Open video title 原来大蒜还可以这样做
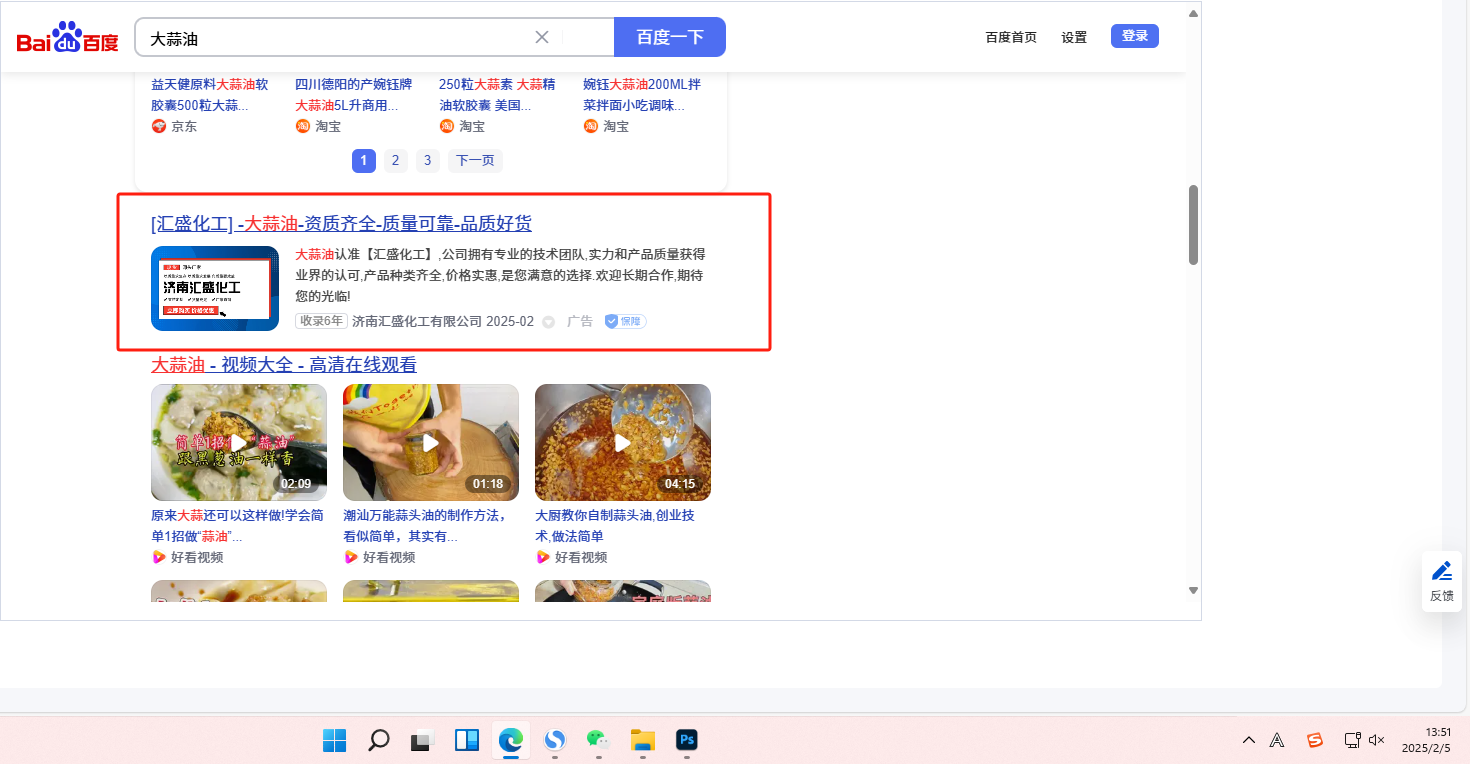This screenshot has width=1470, height=764. 237,526
